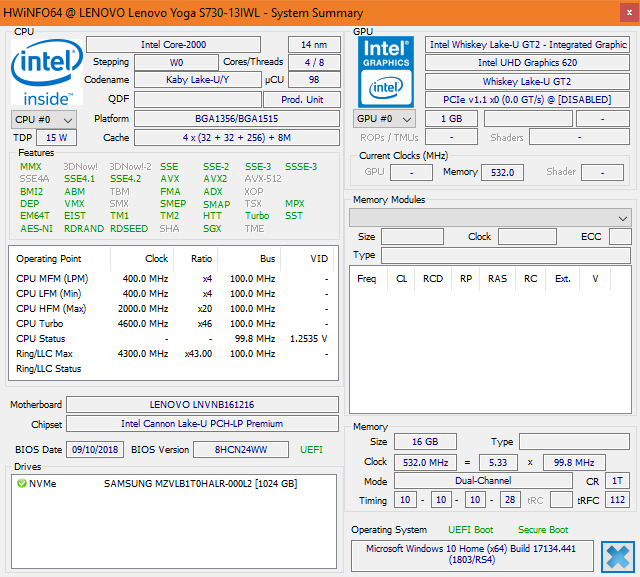Click the 1 GB GPU memory field
This screenshot has height=577, width=640.
click(451, 119)
